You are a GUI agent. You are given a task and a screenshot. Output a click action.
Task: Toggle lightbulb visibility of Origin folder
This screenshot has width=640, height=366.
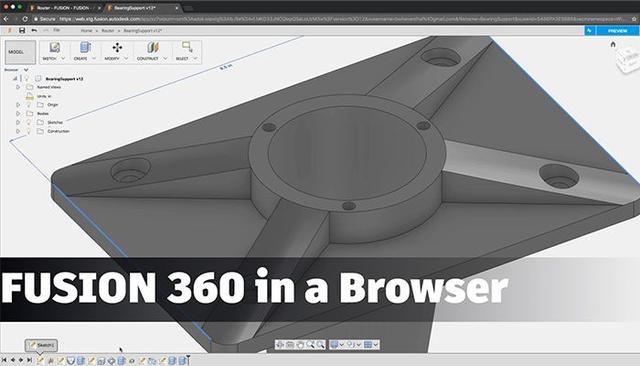29,105
